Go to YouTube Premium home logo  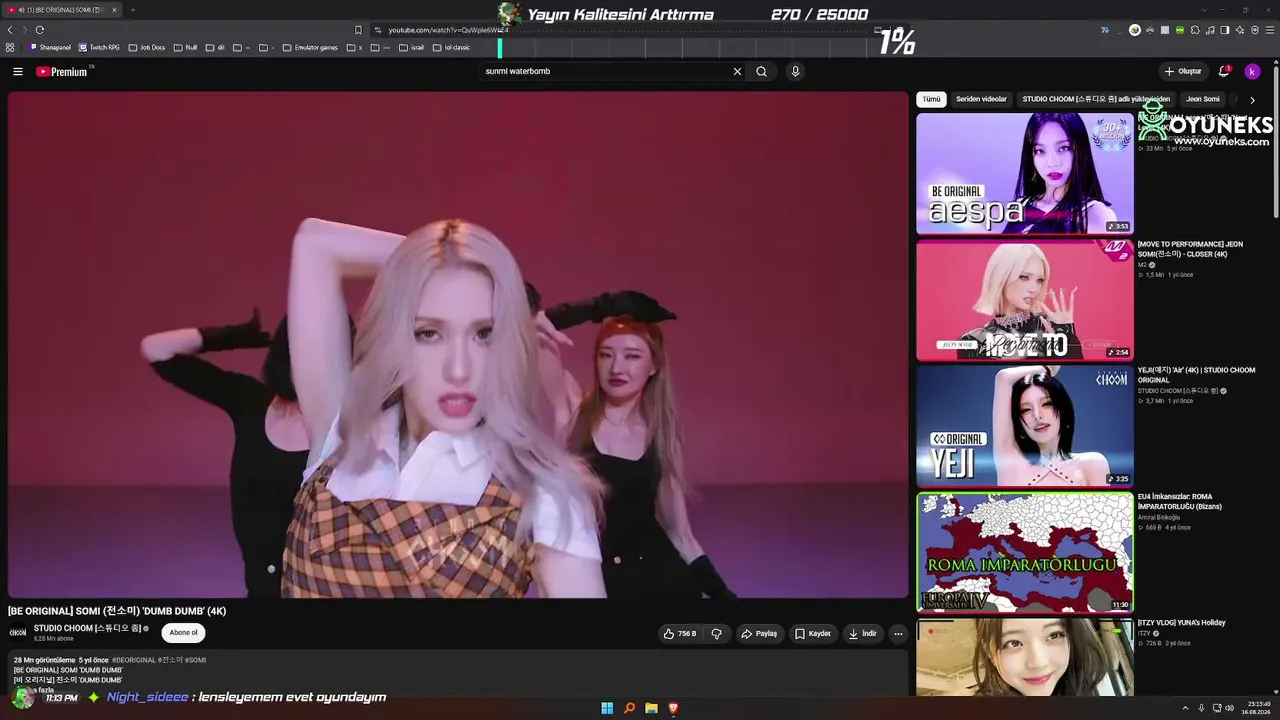[62, 72]
